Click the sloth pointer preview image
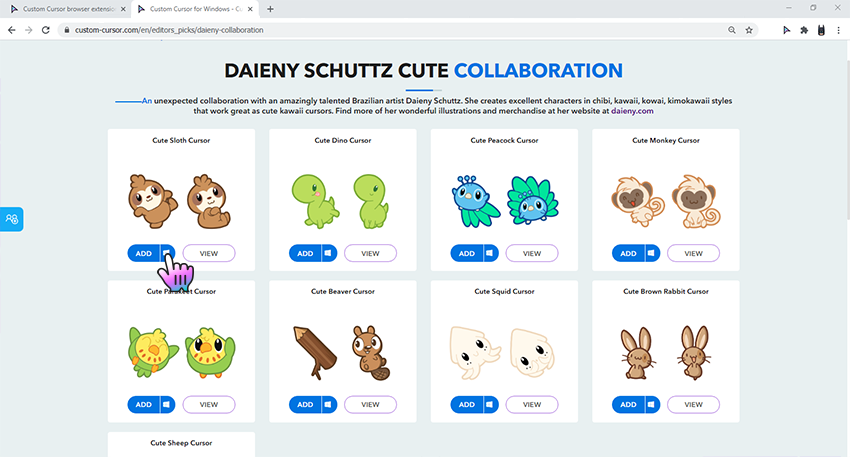 (x=209, y=201)
